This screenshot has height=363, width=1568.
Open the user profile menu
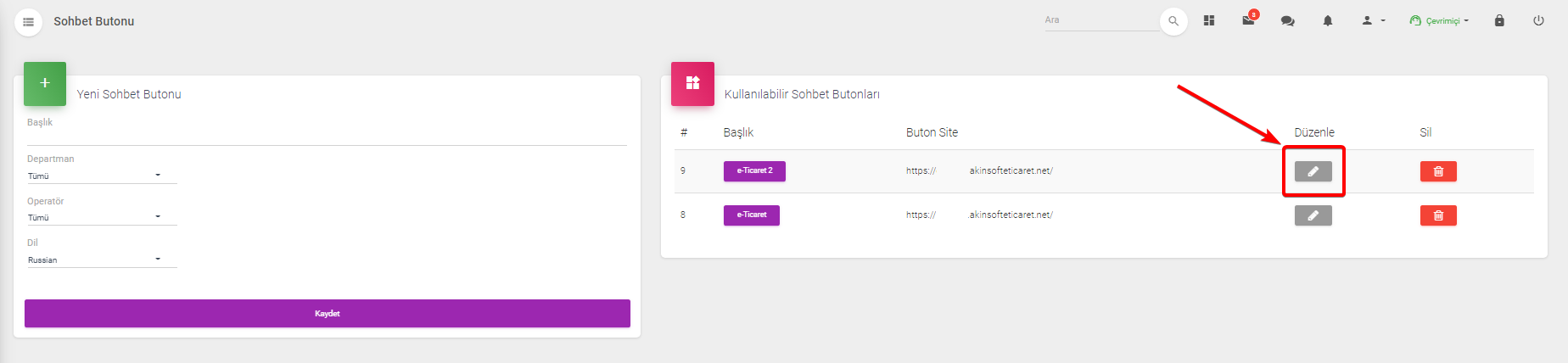[x=1373, y=20]
